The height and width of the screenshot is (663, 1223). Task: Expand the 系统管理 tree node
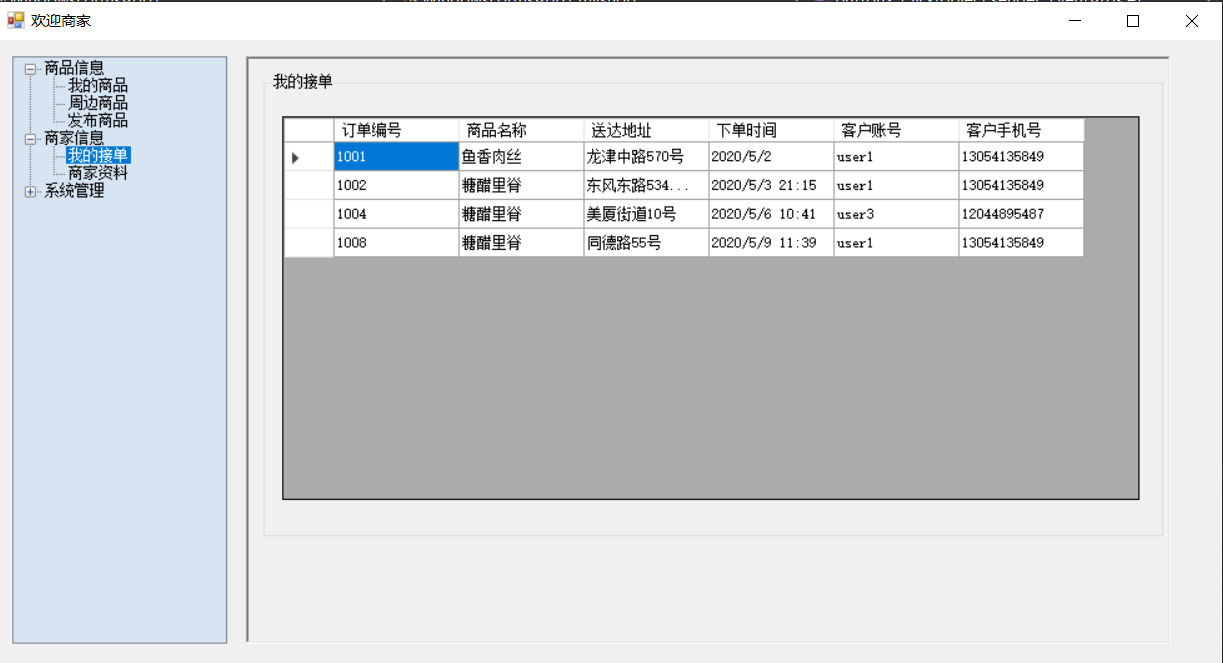(30, 191)
